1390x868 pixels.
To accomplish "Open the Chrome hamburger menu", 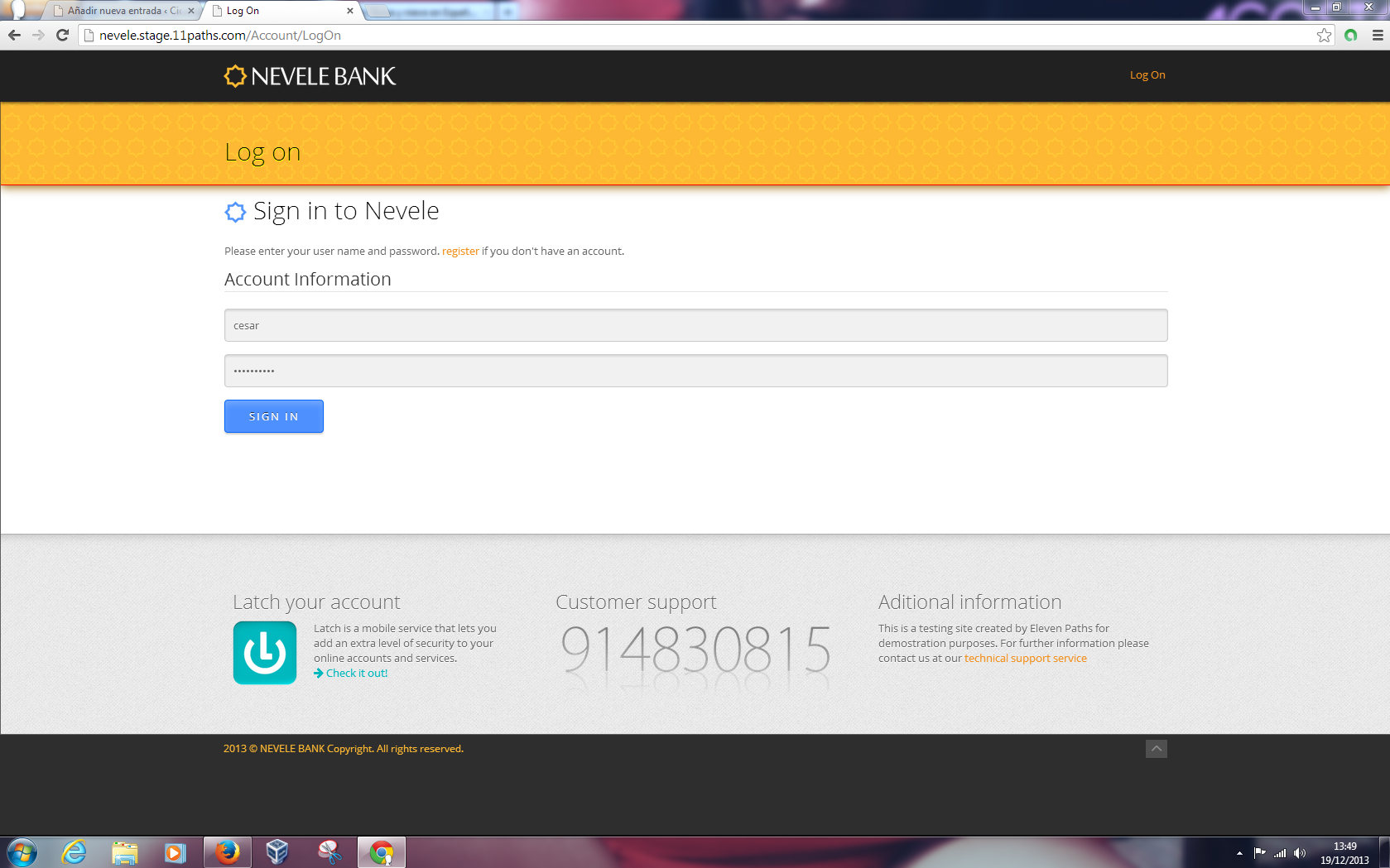I will [1378, 35].
